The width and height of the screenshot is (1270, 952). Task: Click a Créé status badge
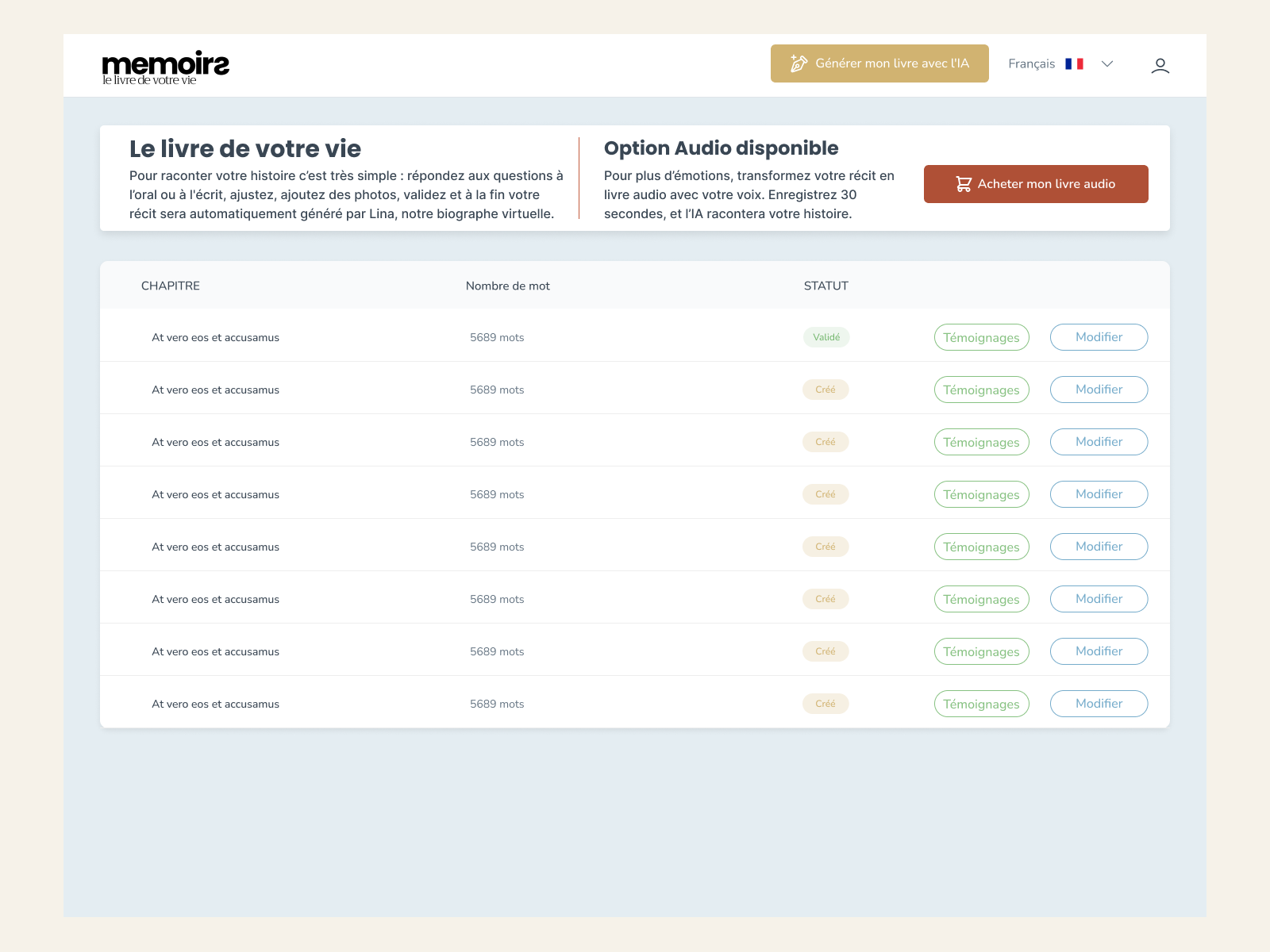(825, 390)
